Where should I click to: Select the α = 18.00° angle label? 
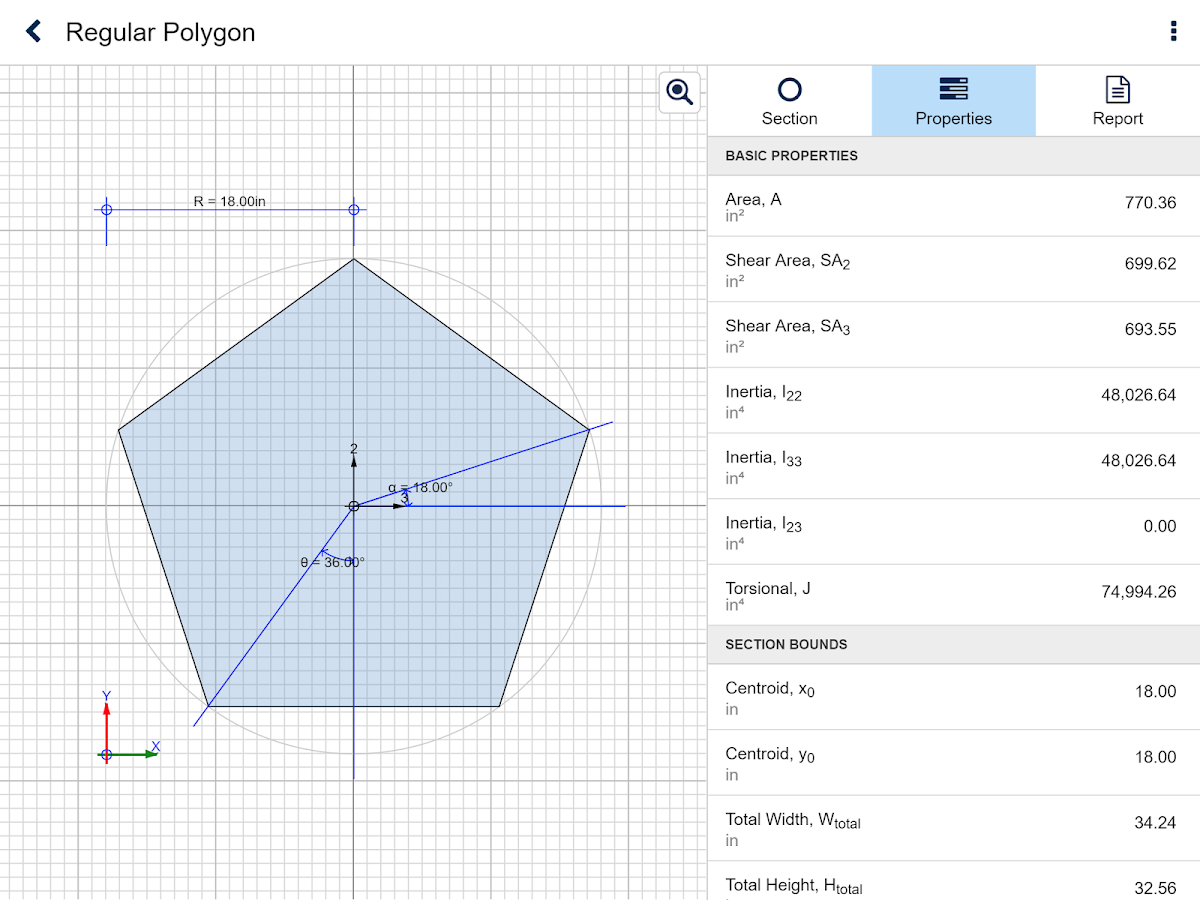coord(420,488)
